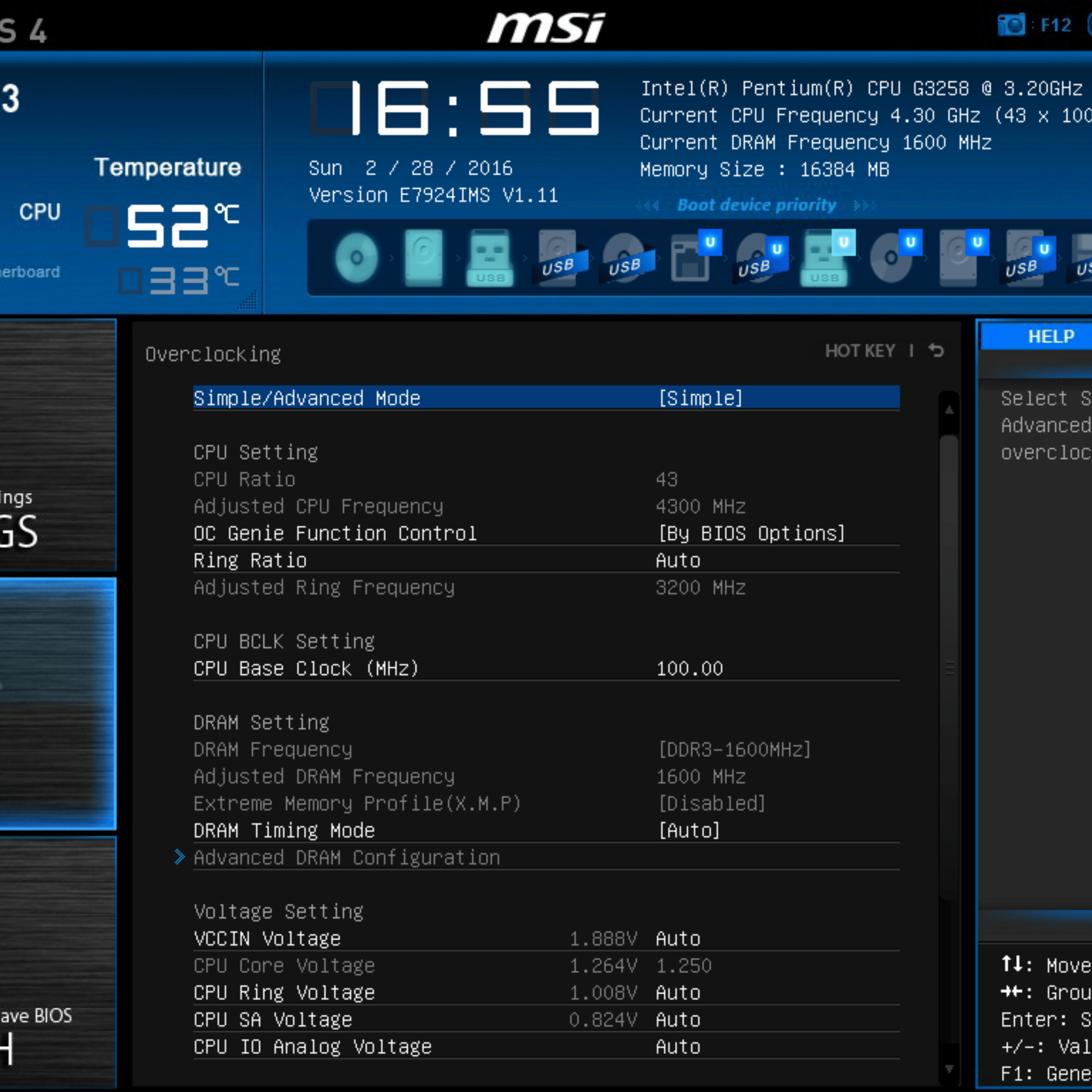Click the Overclocking page title
1092x1092 pixels.
click(x=213, y=355)
